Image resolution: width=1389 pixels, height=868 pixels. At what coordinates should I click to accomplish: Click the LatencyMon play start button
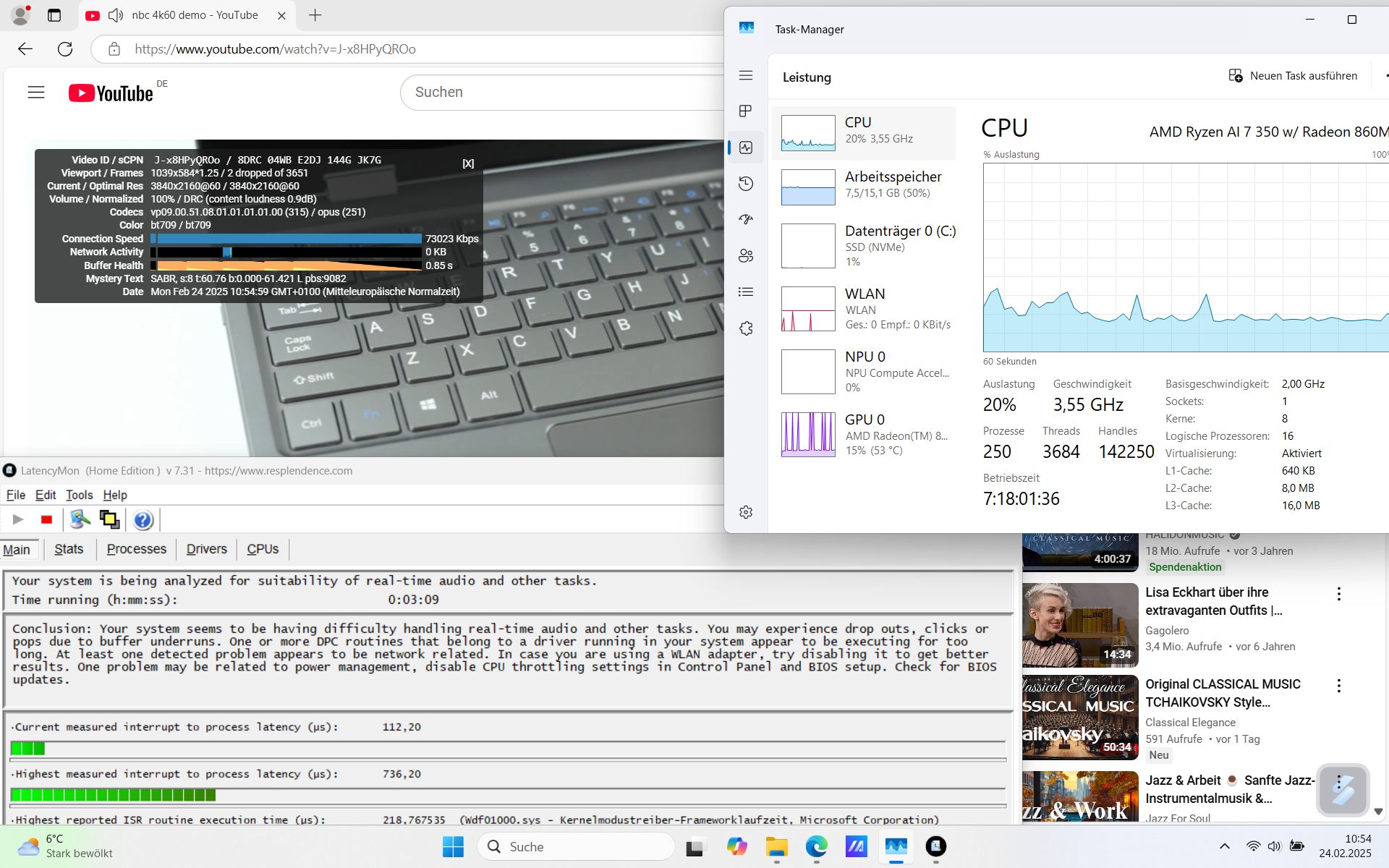point(19,519)
